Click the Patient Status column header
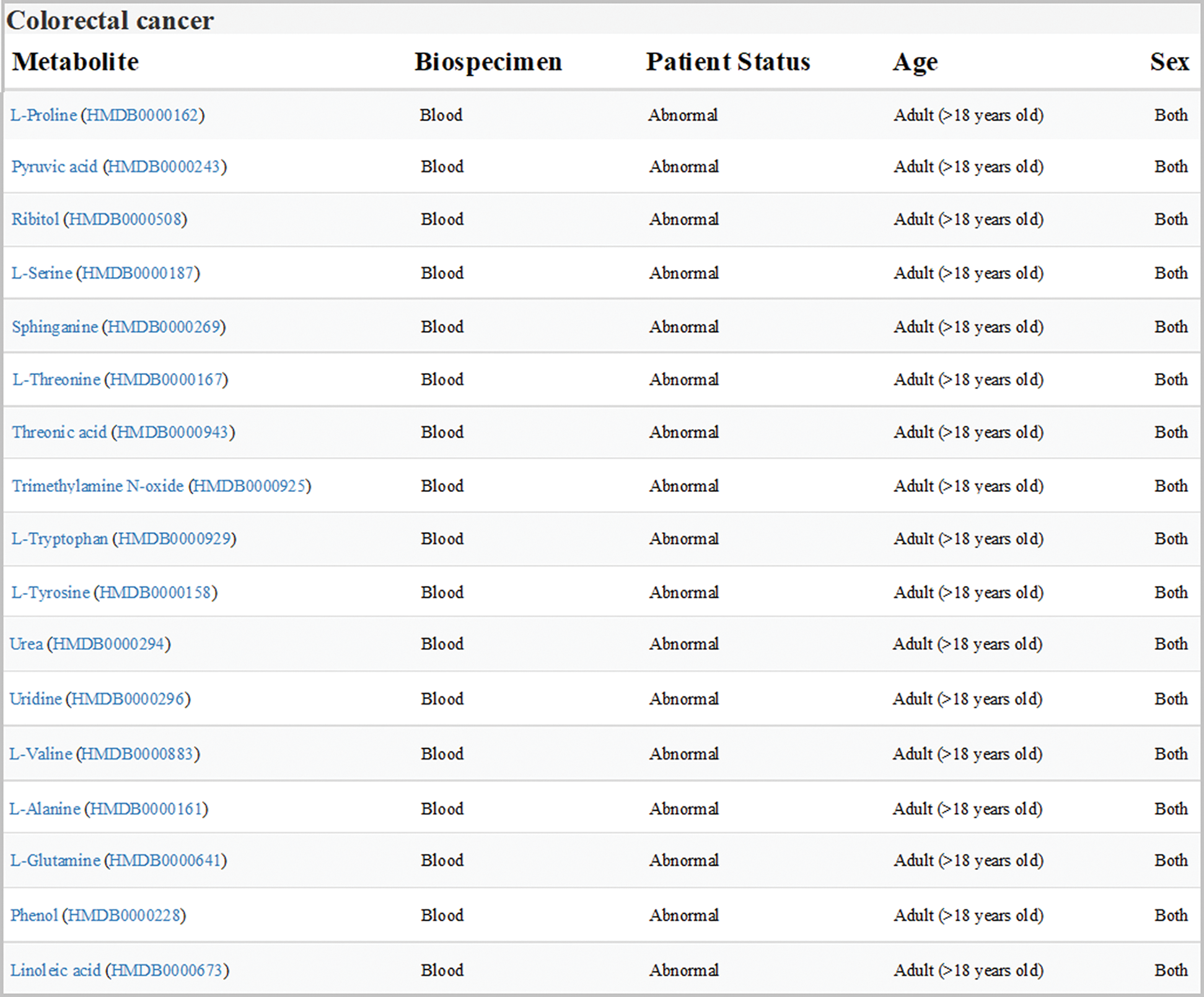1204x997 pixels. pyautogui.click(x=727, y=62)
